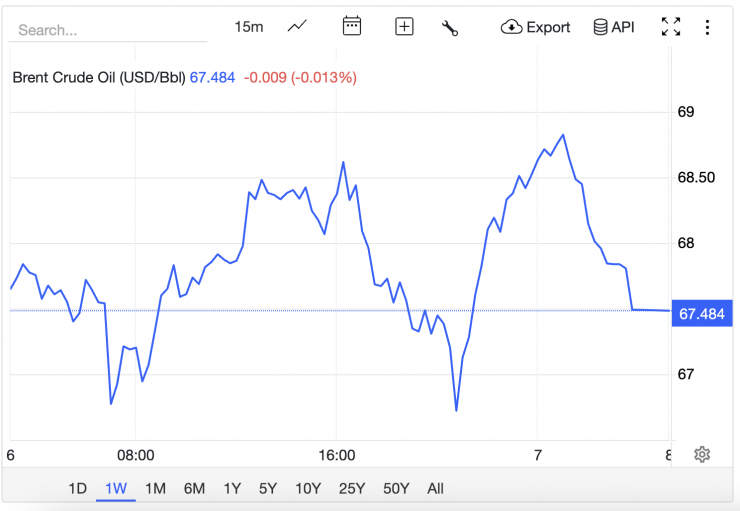Open the calendar date range picker
This screenshot has height=511, width=740.
(351, 27)
